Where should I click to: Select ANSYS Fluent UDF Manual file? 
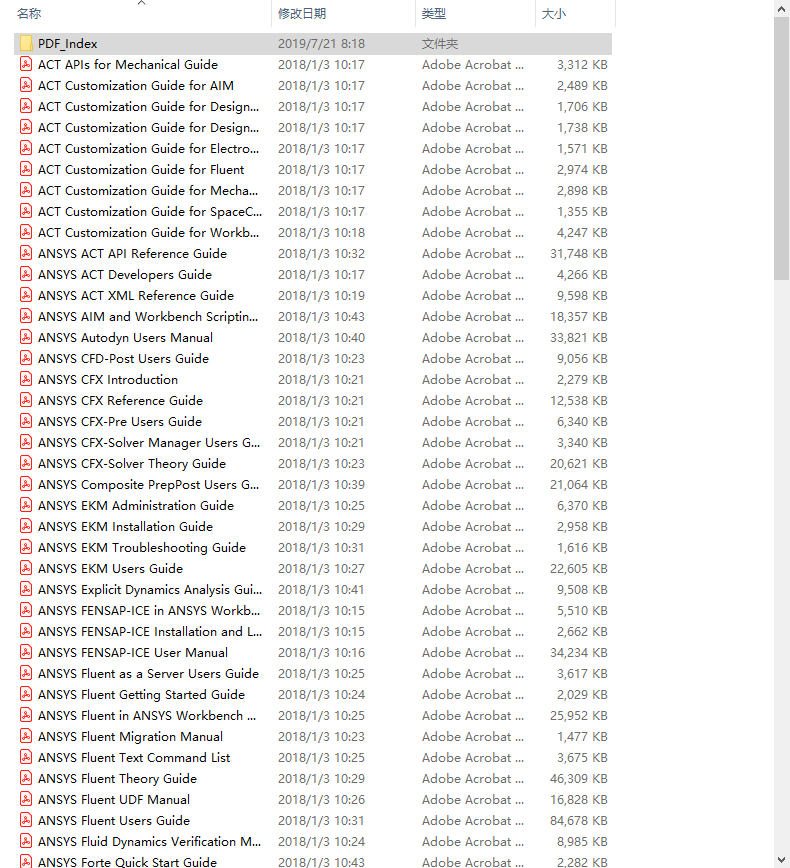coord(114,800)
